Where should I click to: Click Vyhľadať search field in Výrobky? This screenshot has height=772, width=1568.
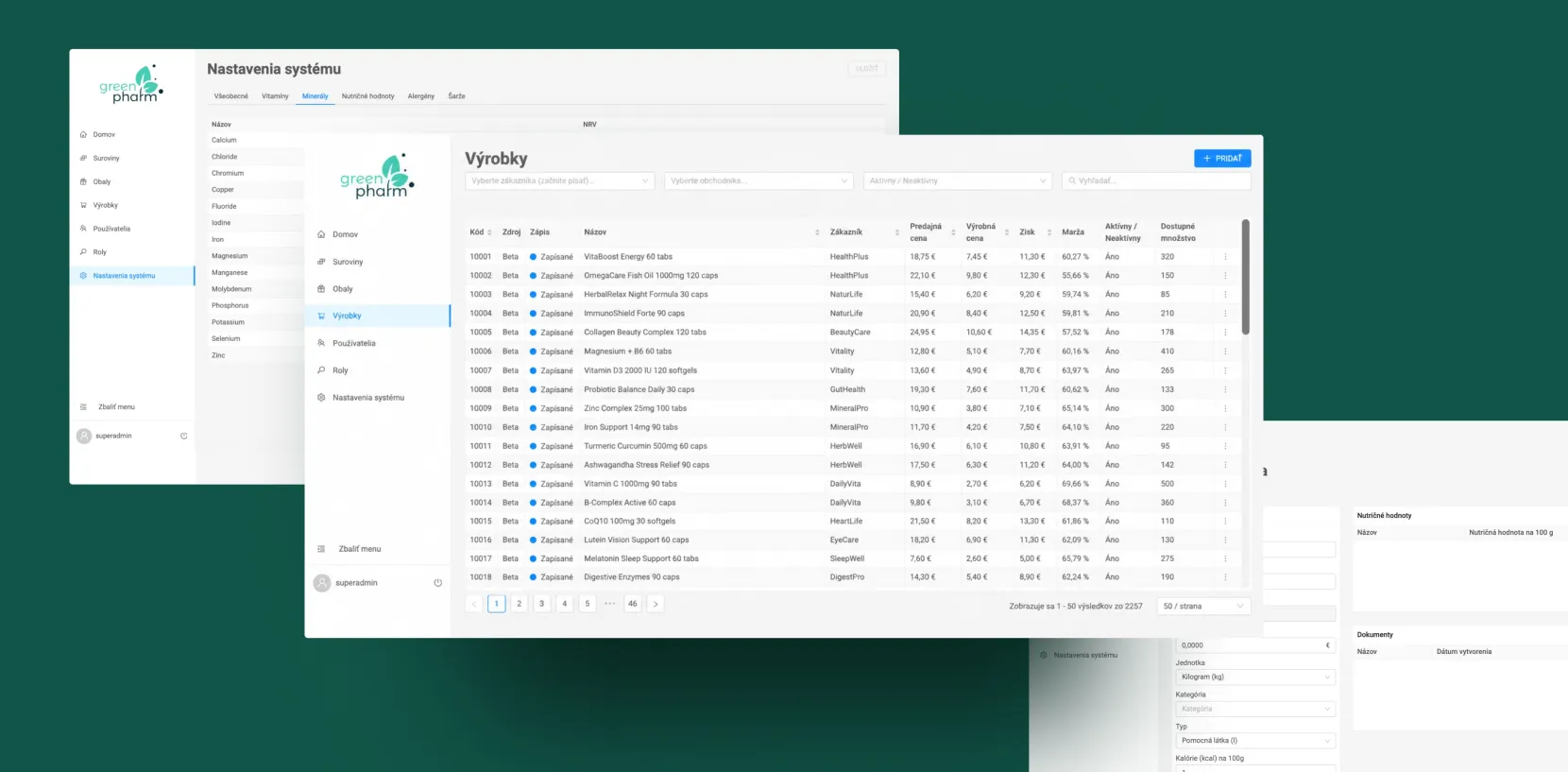point(1156,180)
